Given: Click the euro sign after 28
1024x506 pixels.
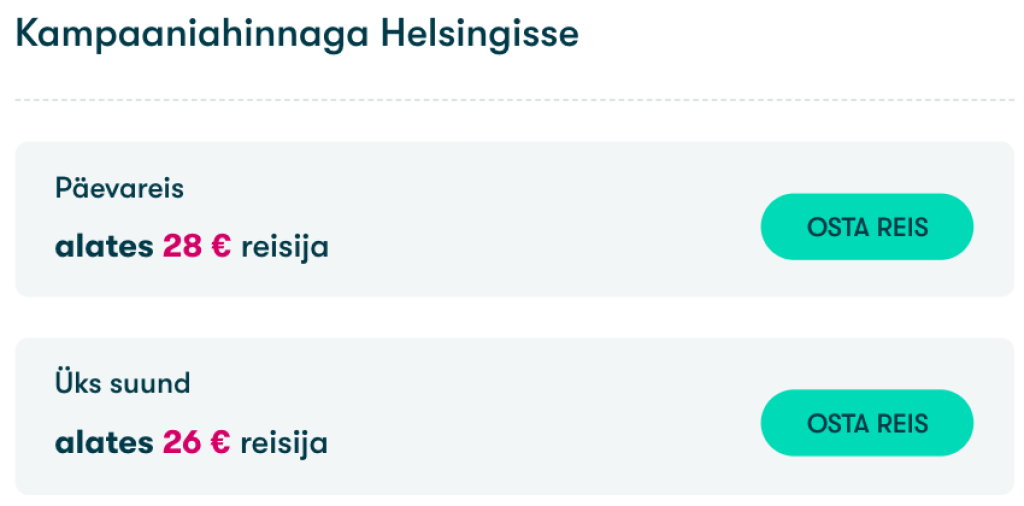Looking at the screenshot, I should [221, 246].
